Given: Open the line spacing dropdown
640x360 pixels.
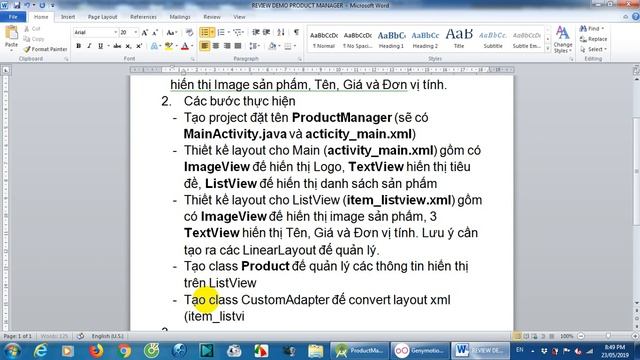Looking at the screenshot, I should [x=255, y=46].
